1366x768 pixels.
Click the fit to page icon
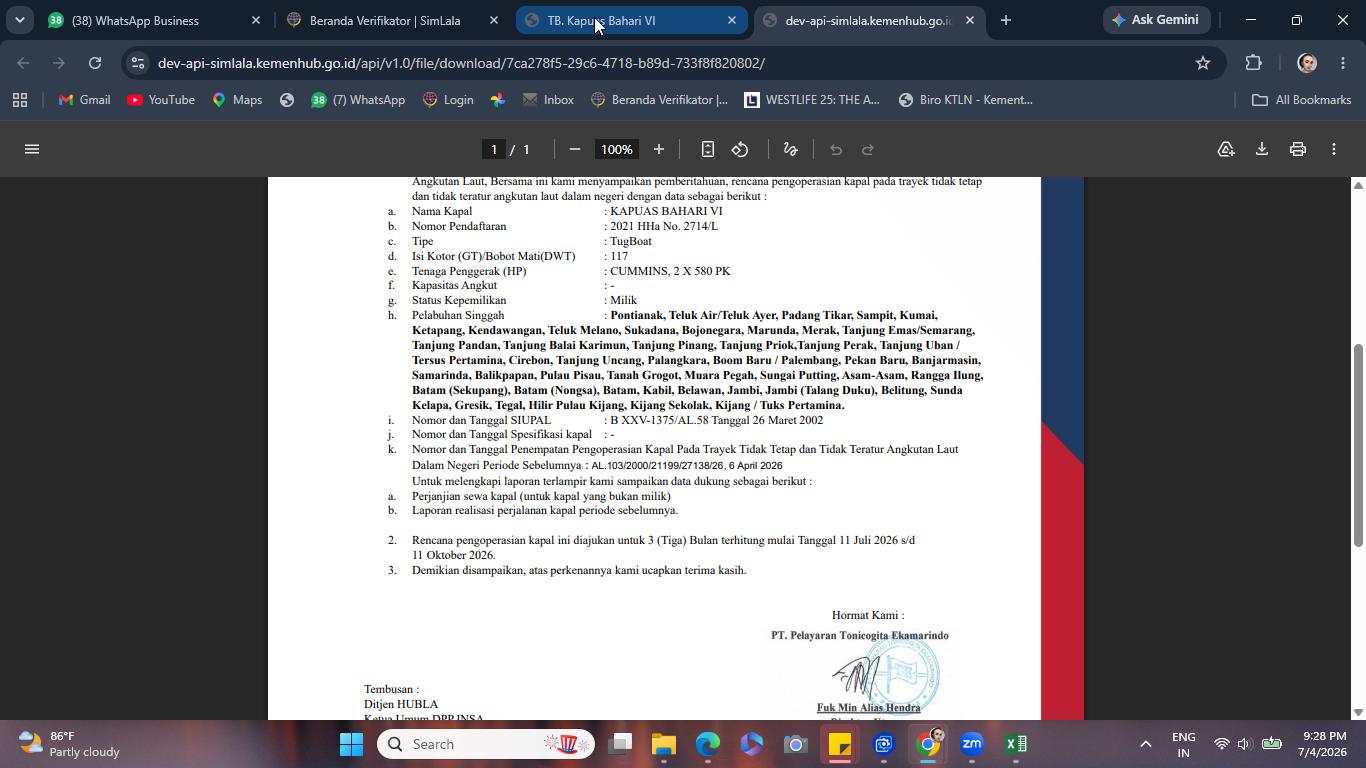coord(707,149)
